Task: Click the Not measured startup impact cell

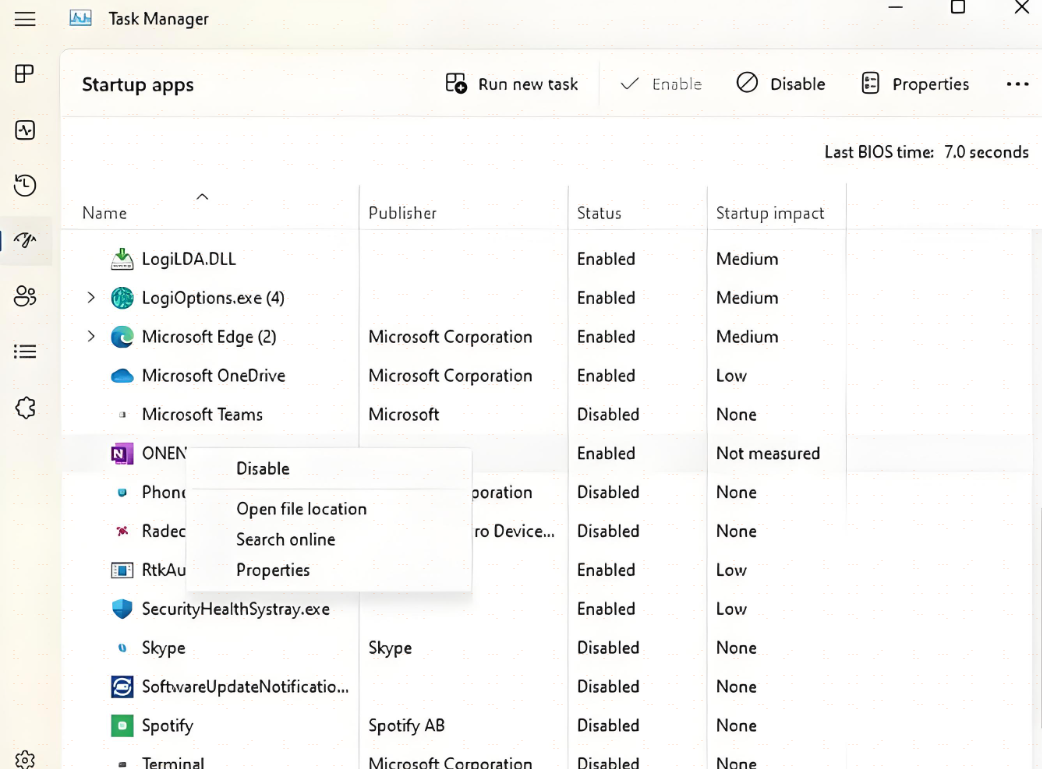Action: [x=768, y=453]
